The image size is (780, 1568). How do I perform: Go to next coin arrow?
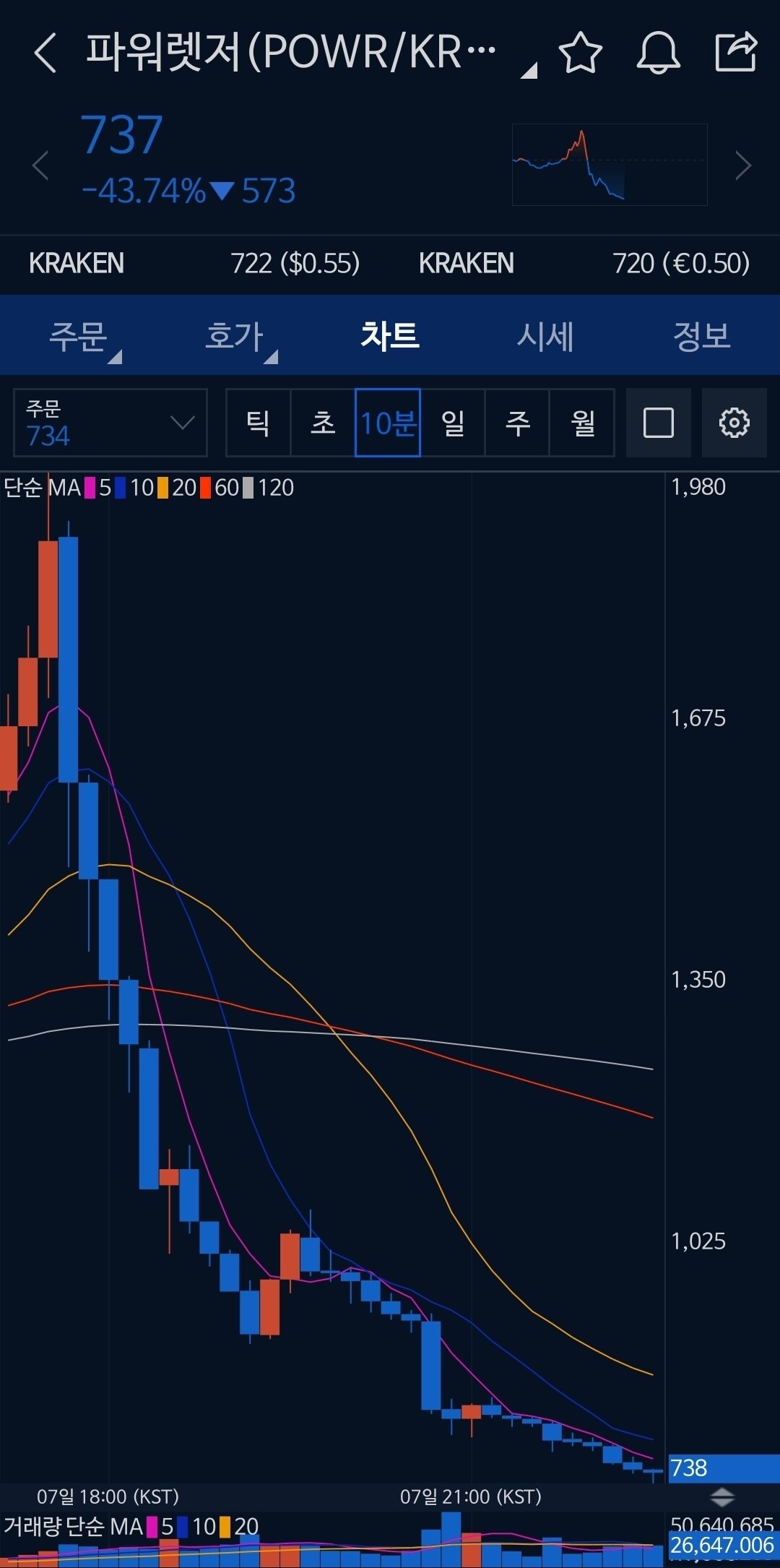point(743,165)
